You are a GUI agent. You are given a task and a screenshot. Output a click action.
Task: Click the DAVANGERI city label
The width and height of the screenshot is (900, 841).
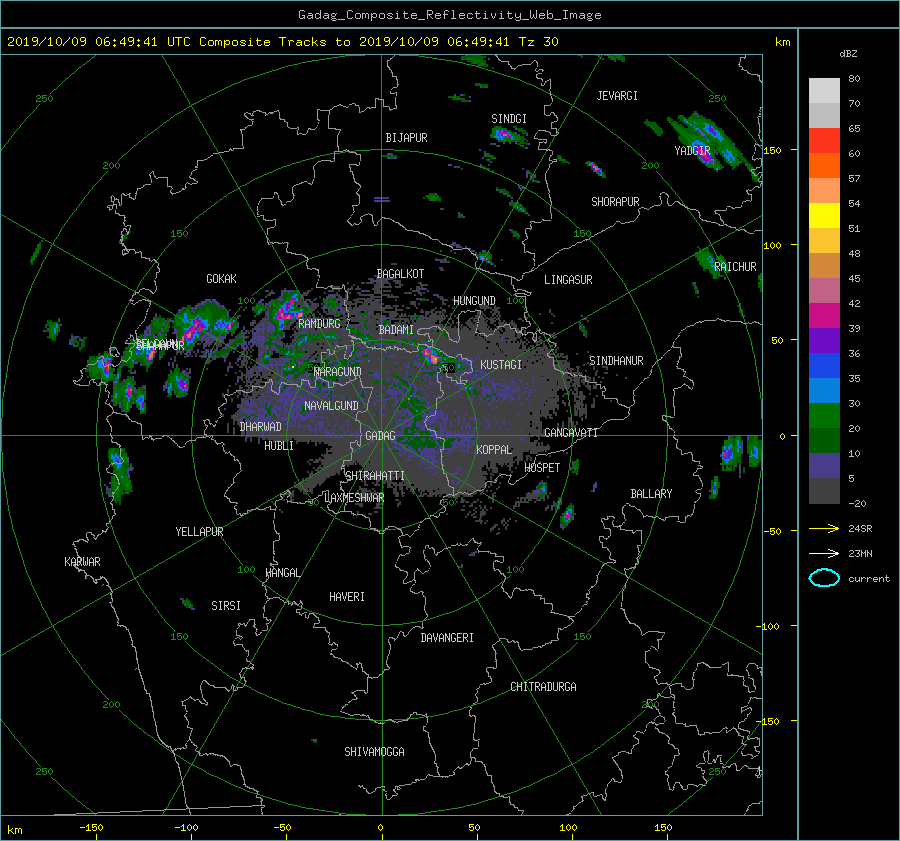(x=447, y=638)
